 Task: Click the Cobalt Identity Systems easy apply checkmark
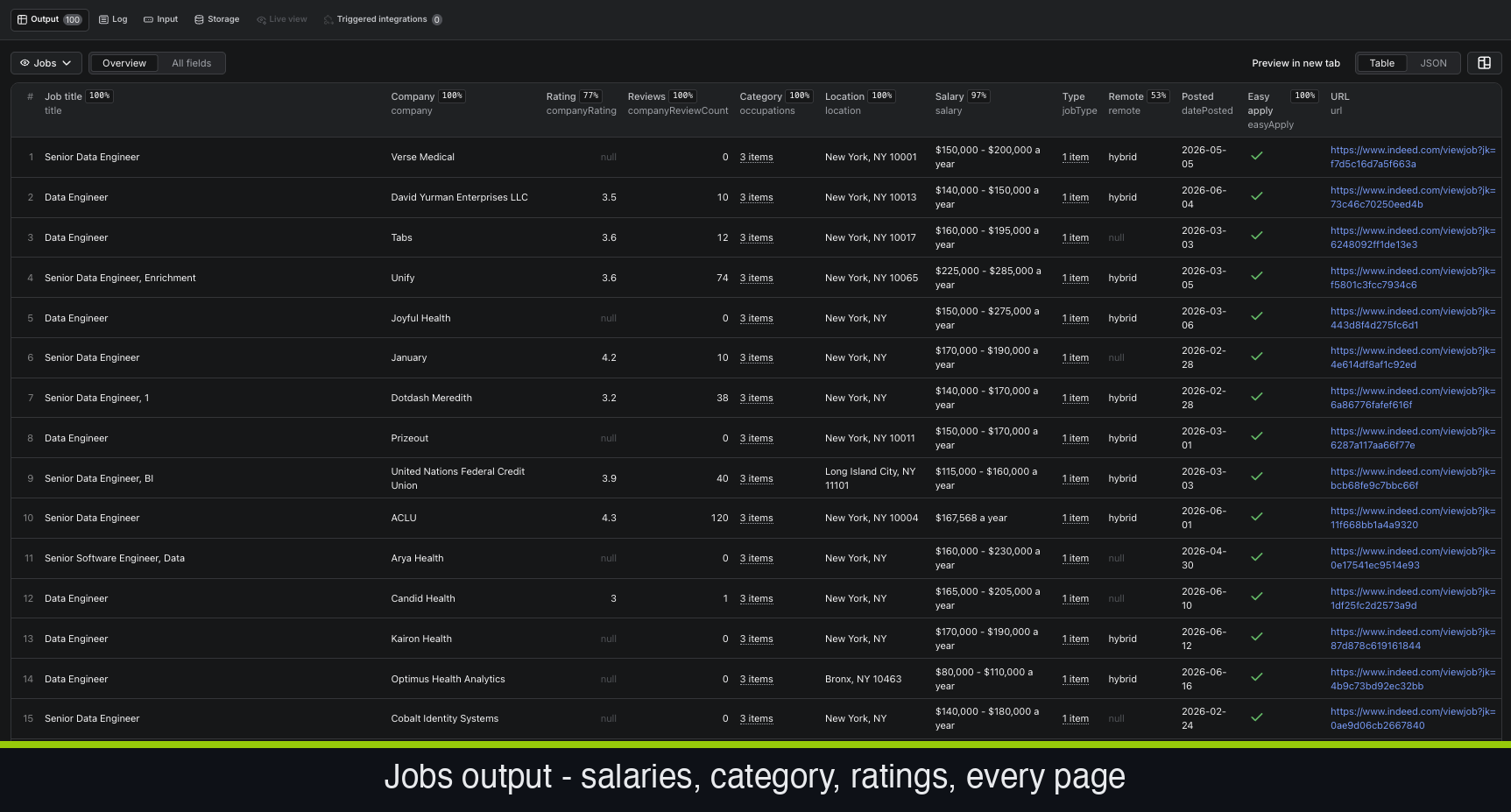pyautogui.click(x=1256, y=717)
